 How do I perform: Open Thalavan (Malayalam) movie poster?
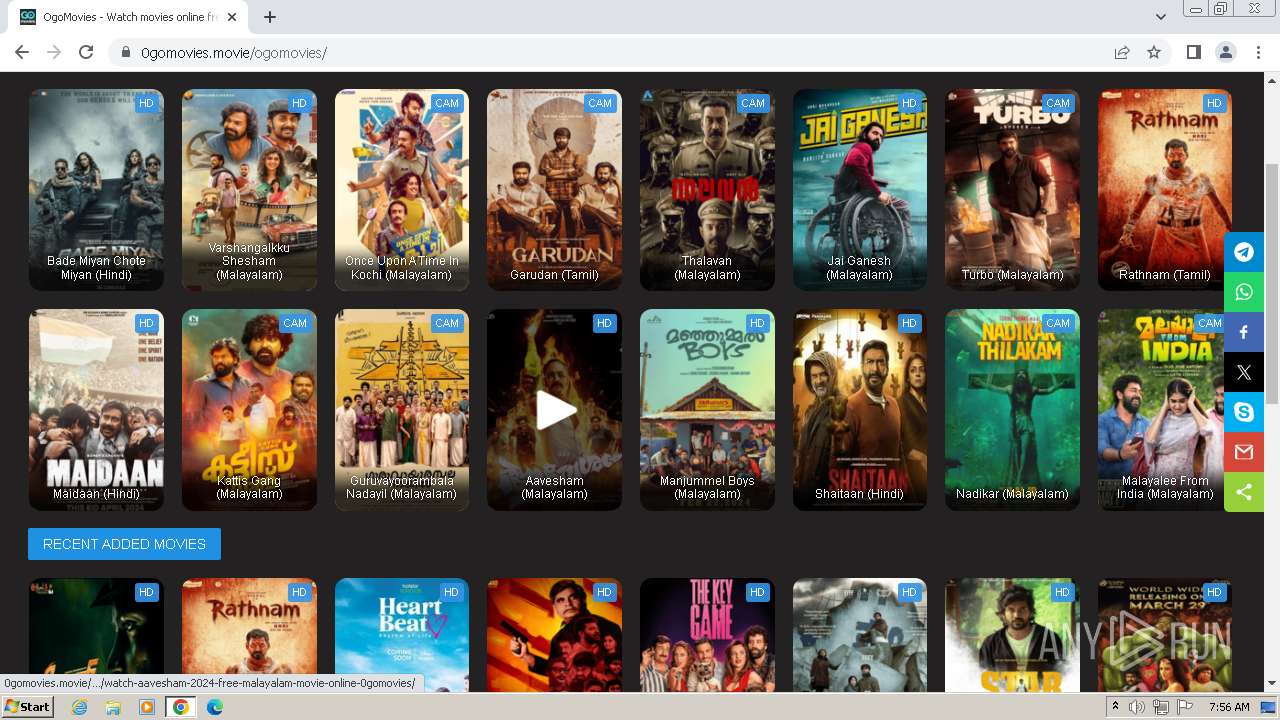707,190
